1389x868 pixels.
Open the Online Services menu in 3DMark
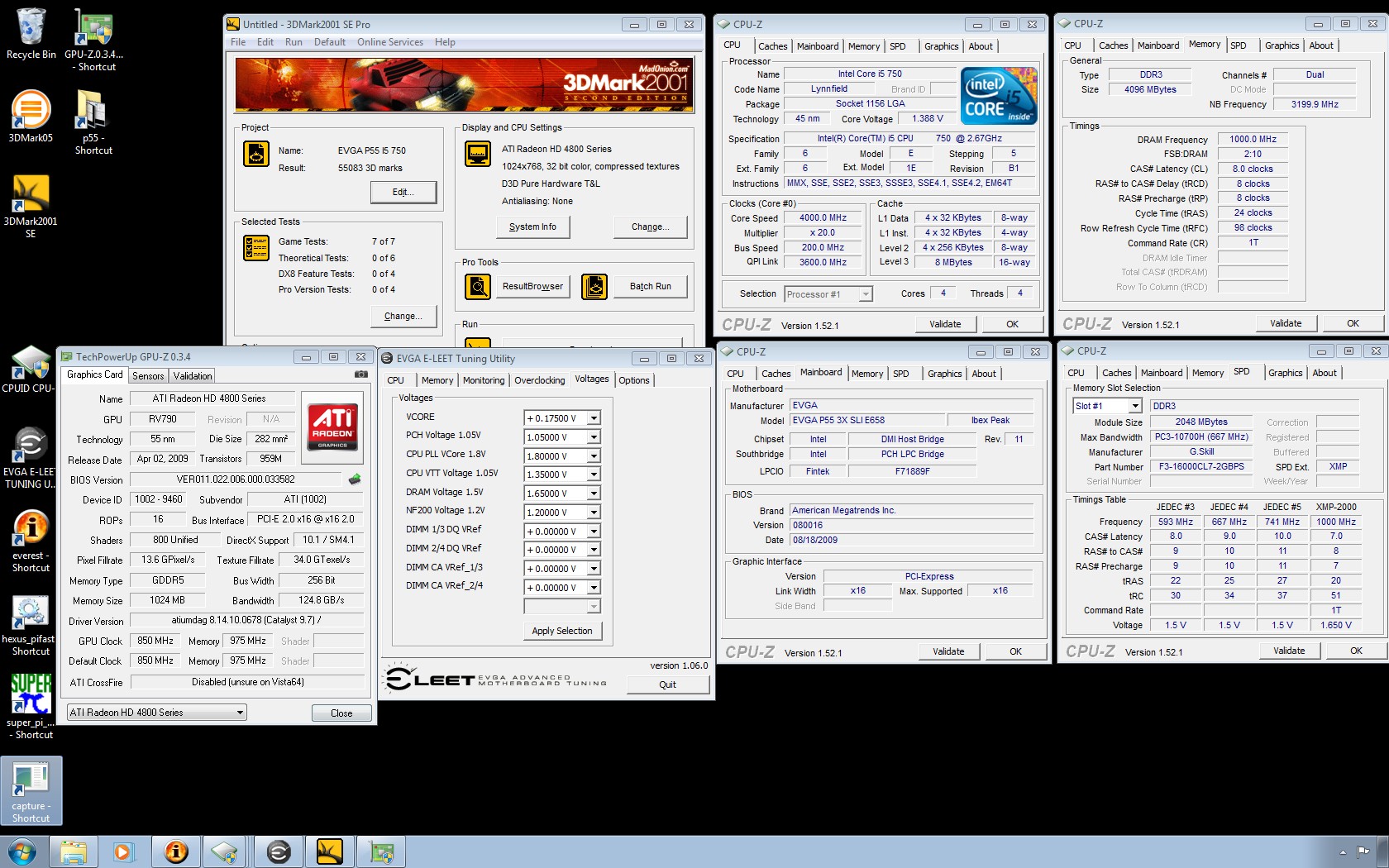390,42
